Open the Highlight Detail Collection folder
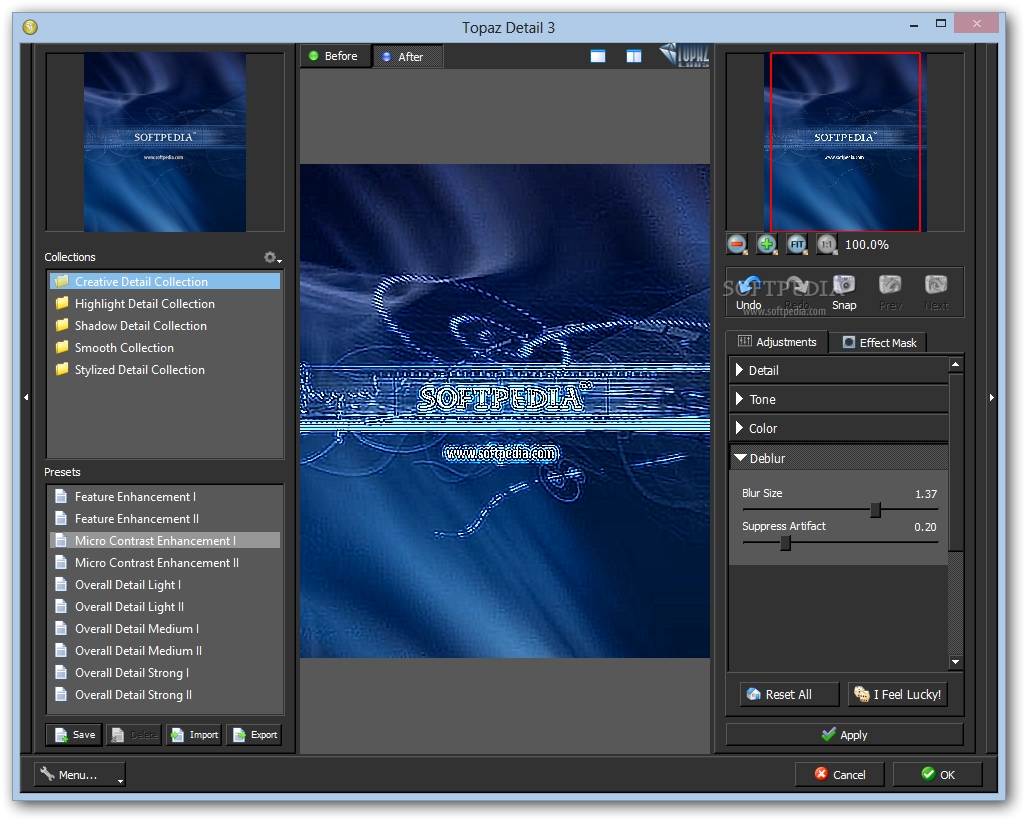This screenshot has height=821, width=1026. (165, 304)
